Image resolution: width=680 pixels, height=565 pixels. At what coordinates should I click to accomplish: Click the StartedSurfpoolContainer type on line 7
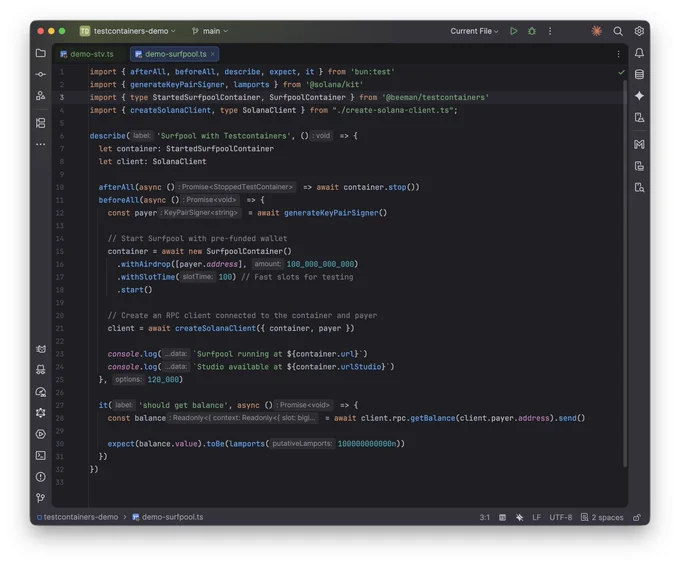point(219,149)
